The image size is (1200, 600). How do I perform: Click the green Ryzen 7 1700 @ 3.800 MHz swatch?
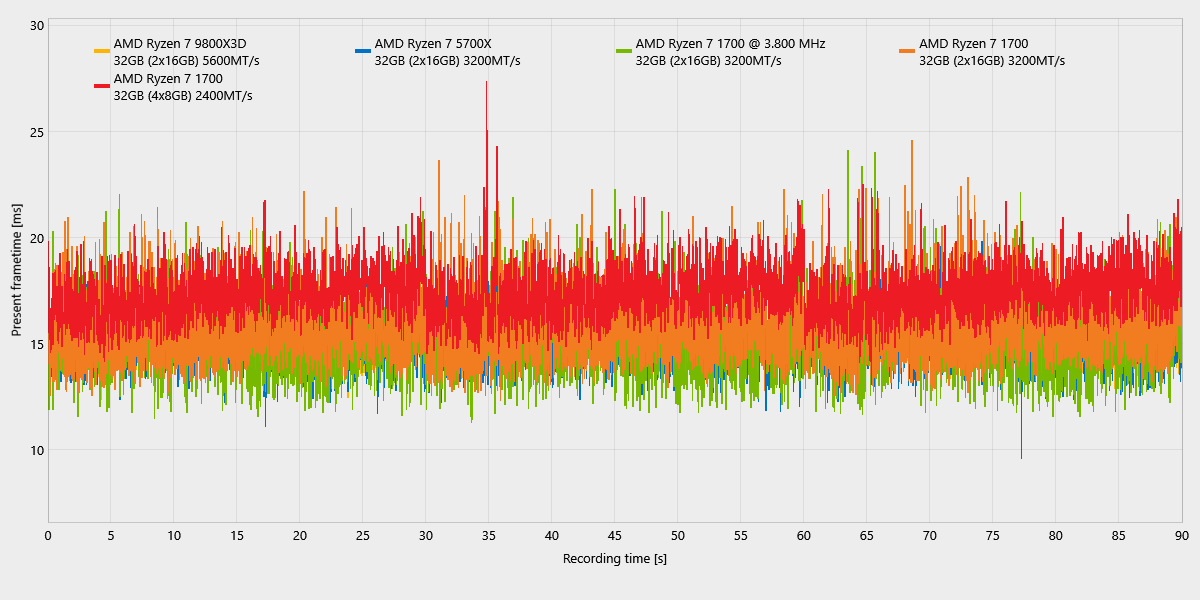[x=624, y=51]
